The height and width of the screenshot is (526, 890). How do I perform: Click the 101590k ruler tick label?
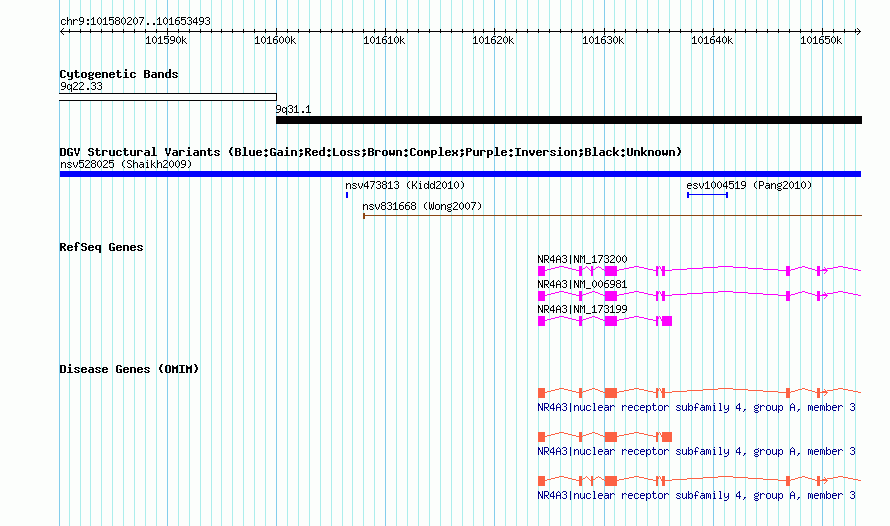[166, 40]
